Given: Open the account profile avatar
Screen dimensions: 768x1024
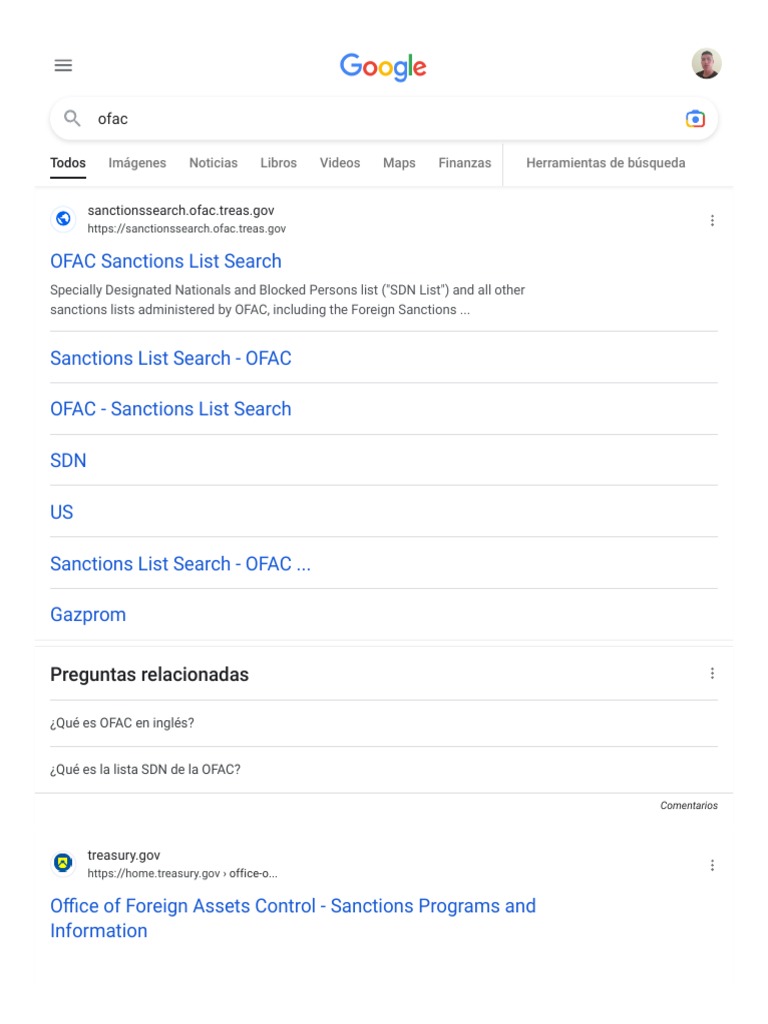Looking at the screenshot, I should (706, 64).
